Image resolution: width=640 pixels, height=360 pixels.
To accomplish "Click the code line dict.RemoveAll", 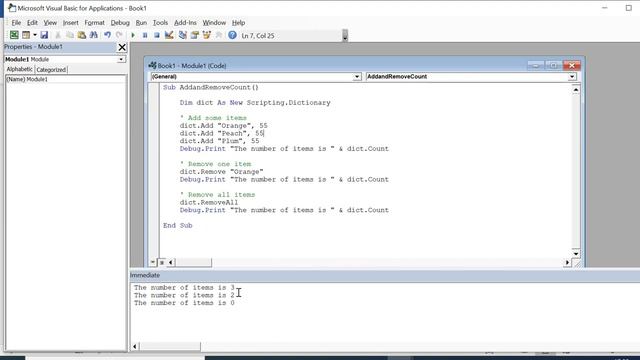I will pyautogui.click(x=209, y=202).
